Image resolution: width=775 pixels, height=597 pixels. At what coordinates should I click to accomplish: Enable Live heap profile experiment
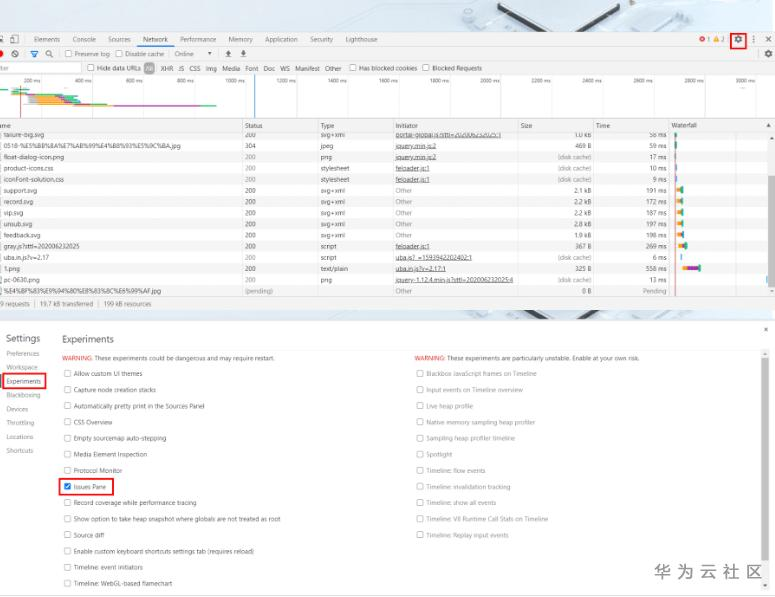(x=420, y=406)
